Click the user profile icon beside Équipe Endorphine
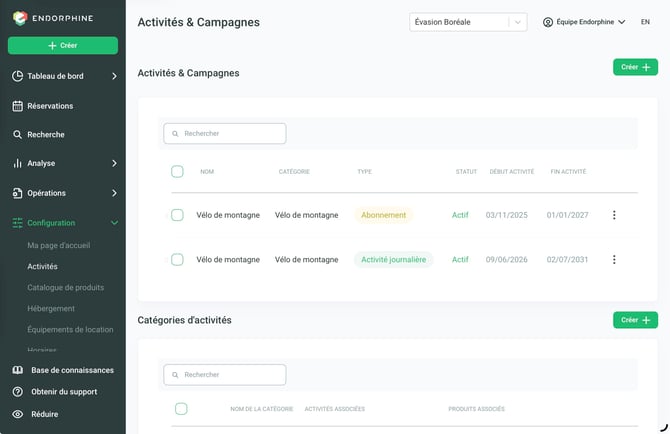Viewport: 670px width, 434px height. [548, 22]
